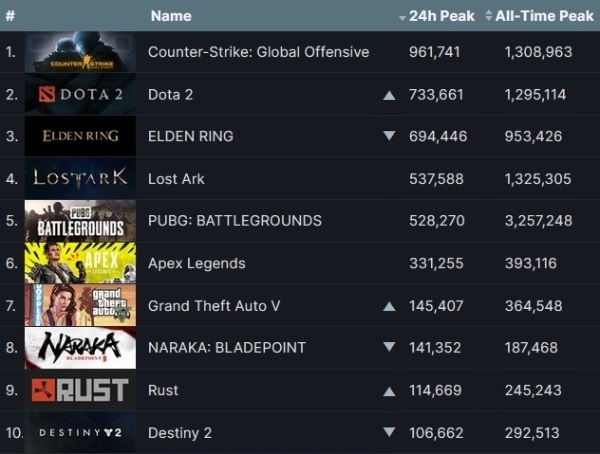Viewport: 600px width, 454px height.
Task: Click the up-trend arrow beside Dota 2
Action: (x=389, y=95)
